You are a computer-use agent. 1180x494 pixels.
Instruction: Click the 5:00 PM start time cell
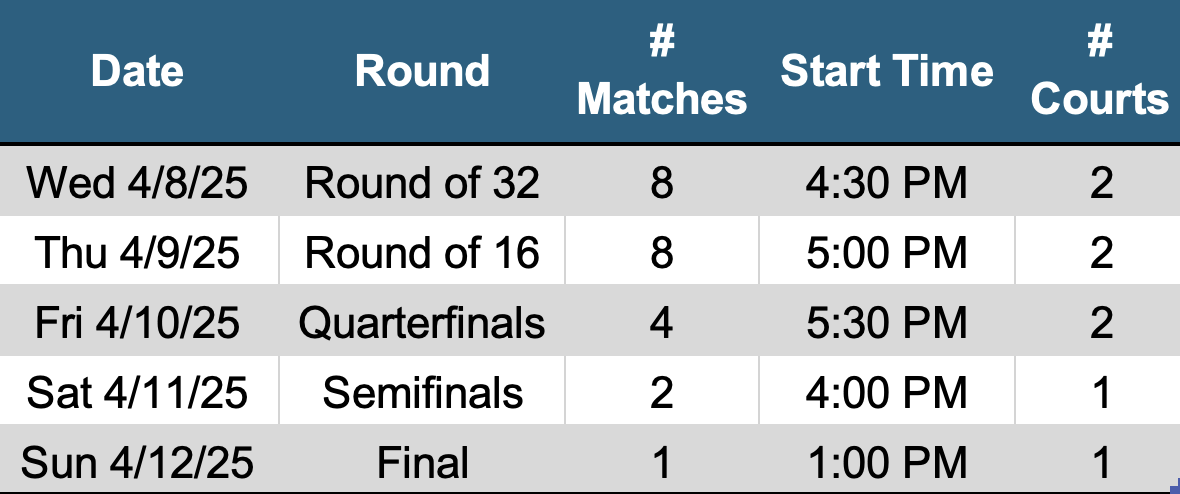887,253
